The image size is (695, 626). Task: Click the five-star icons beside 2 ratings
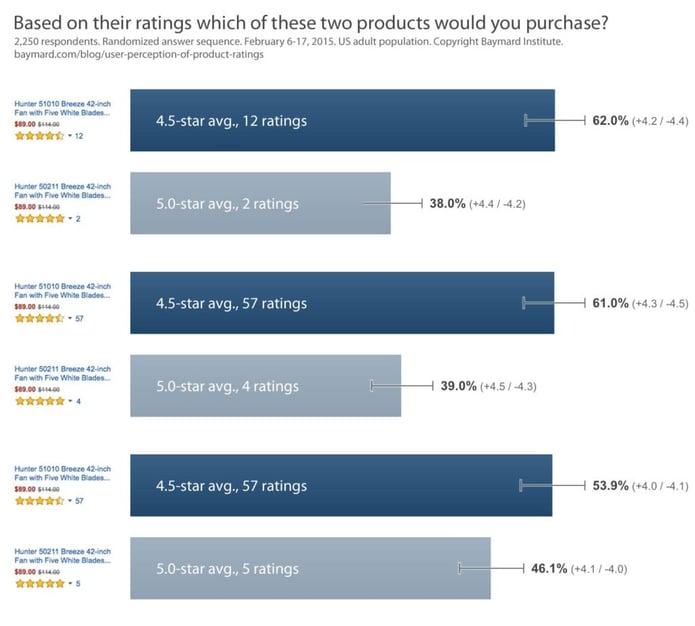tap(40, 219)
